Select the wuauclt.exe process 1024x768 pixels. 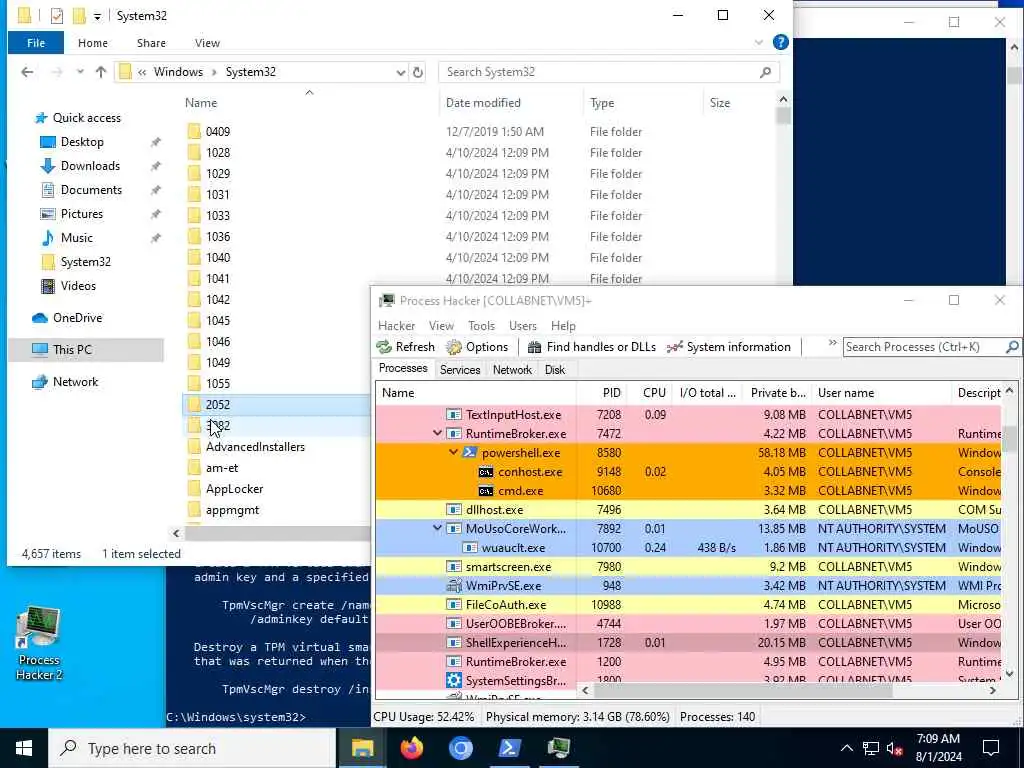point(688,547)
